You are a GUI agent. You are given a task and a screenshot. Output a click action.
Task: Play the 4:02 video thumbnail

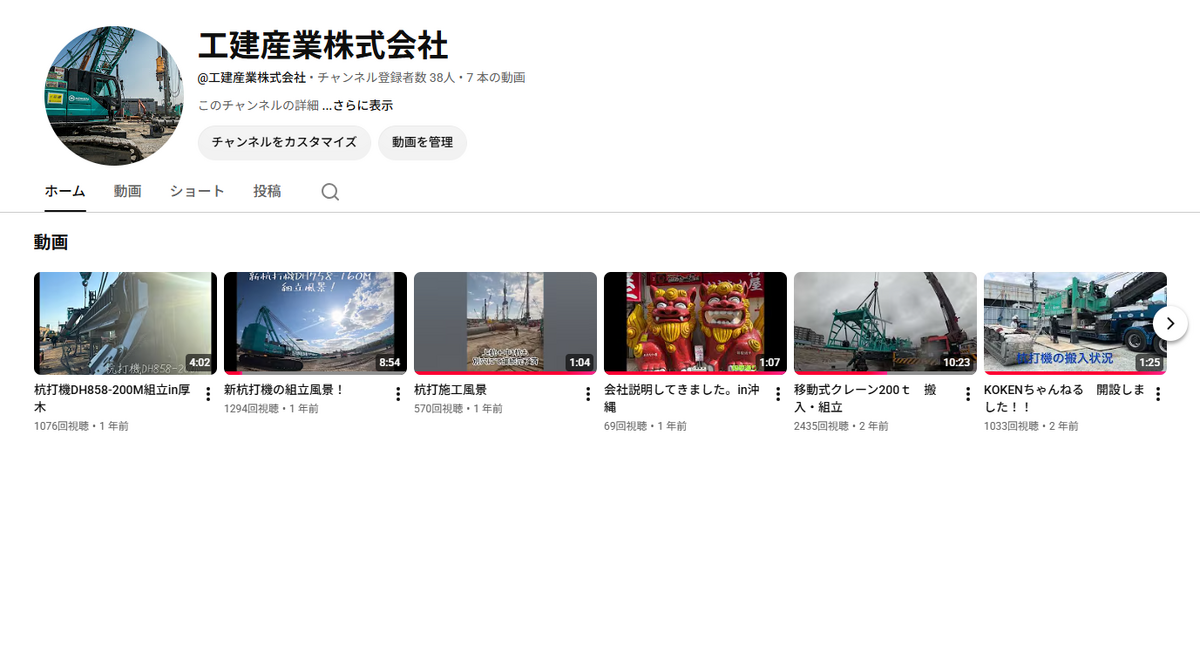coord(125,323)
